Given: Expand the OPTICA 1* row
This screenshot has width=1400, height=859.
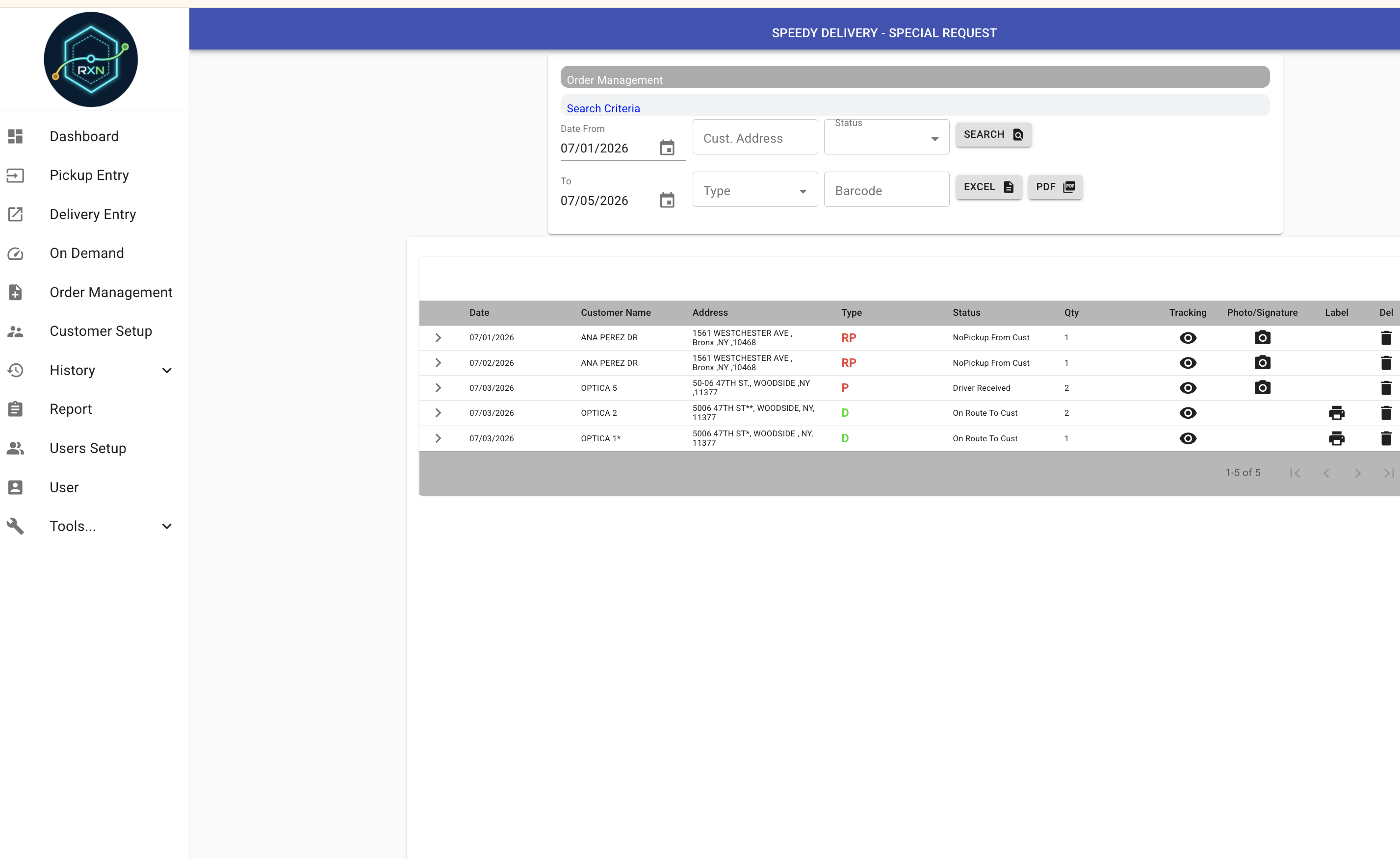Looking at the screenshot, I should pos(438,438).
